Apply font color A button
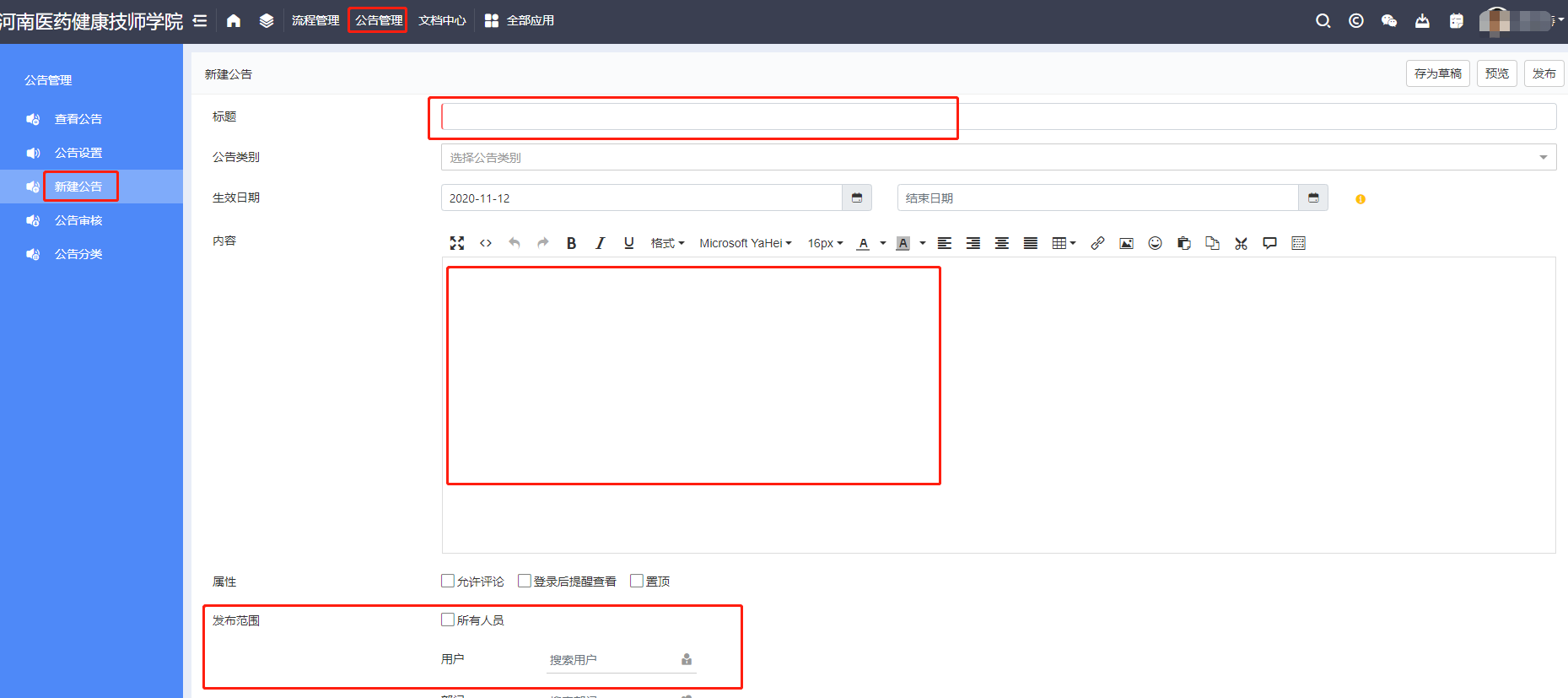Viewport: 1568px width, 698px height. click(x=863, y=243)
